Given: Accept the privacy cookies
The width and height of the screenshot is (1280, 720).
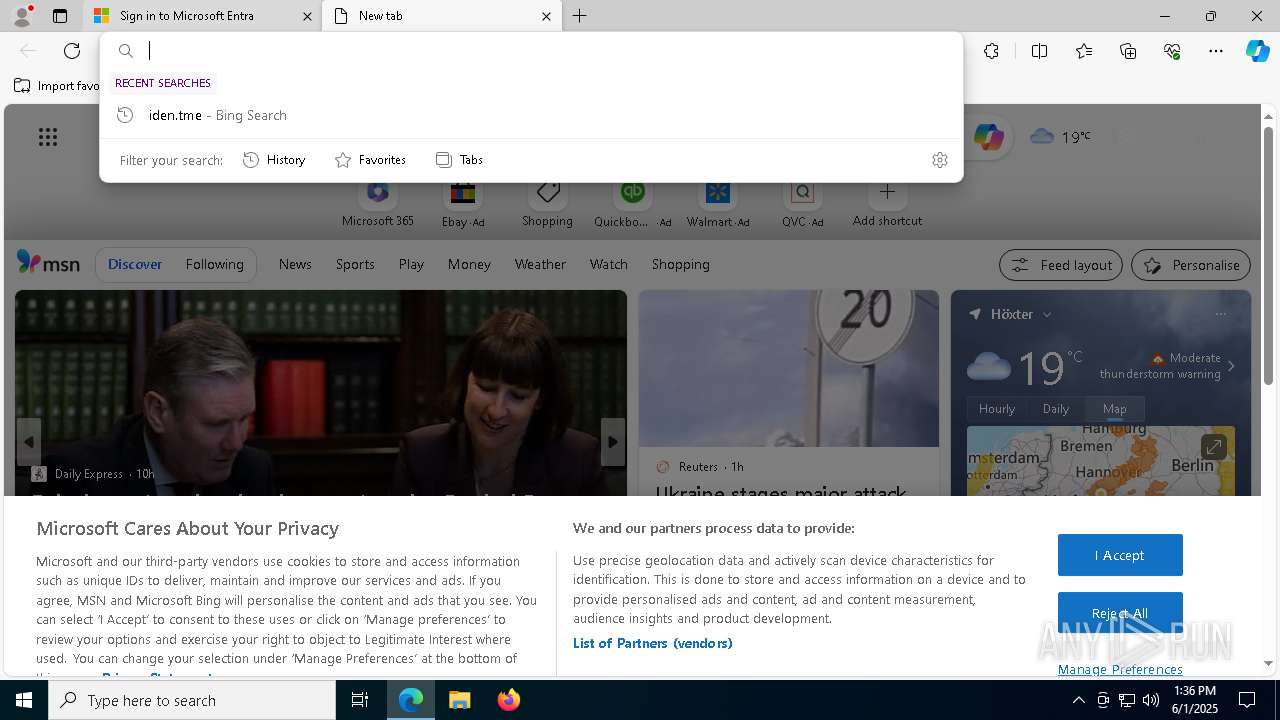Looking at the screenshot, I should pos(1120,555).
